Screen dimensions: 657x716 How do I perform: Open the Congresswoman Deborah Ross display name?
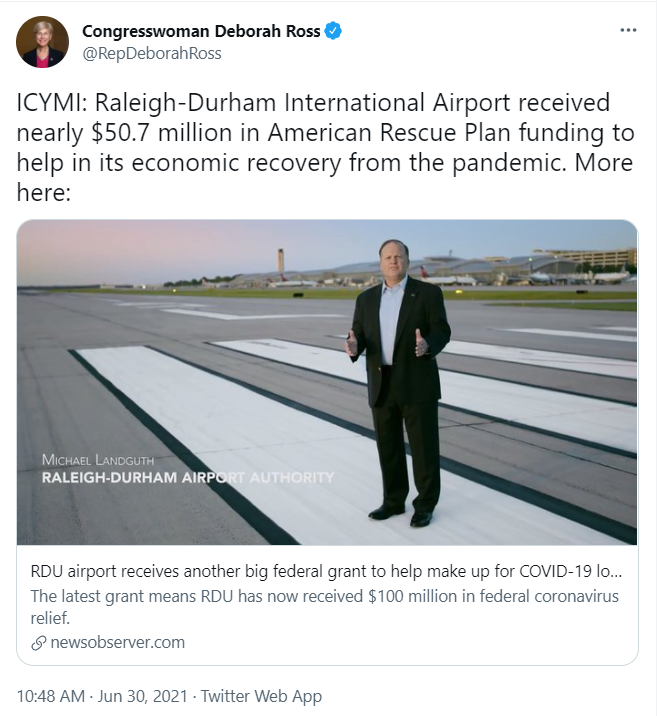(x=201, y=31)
